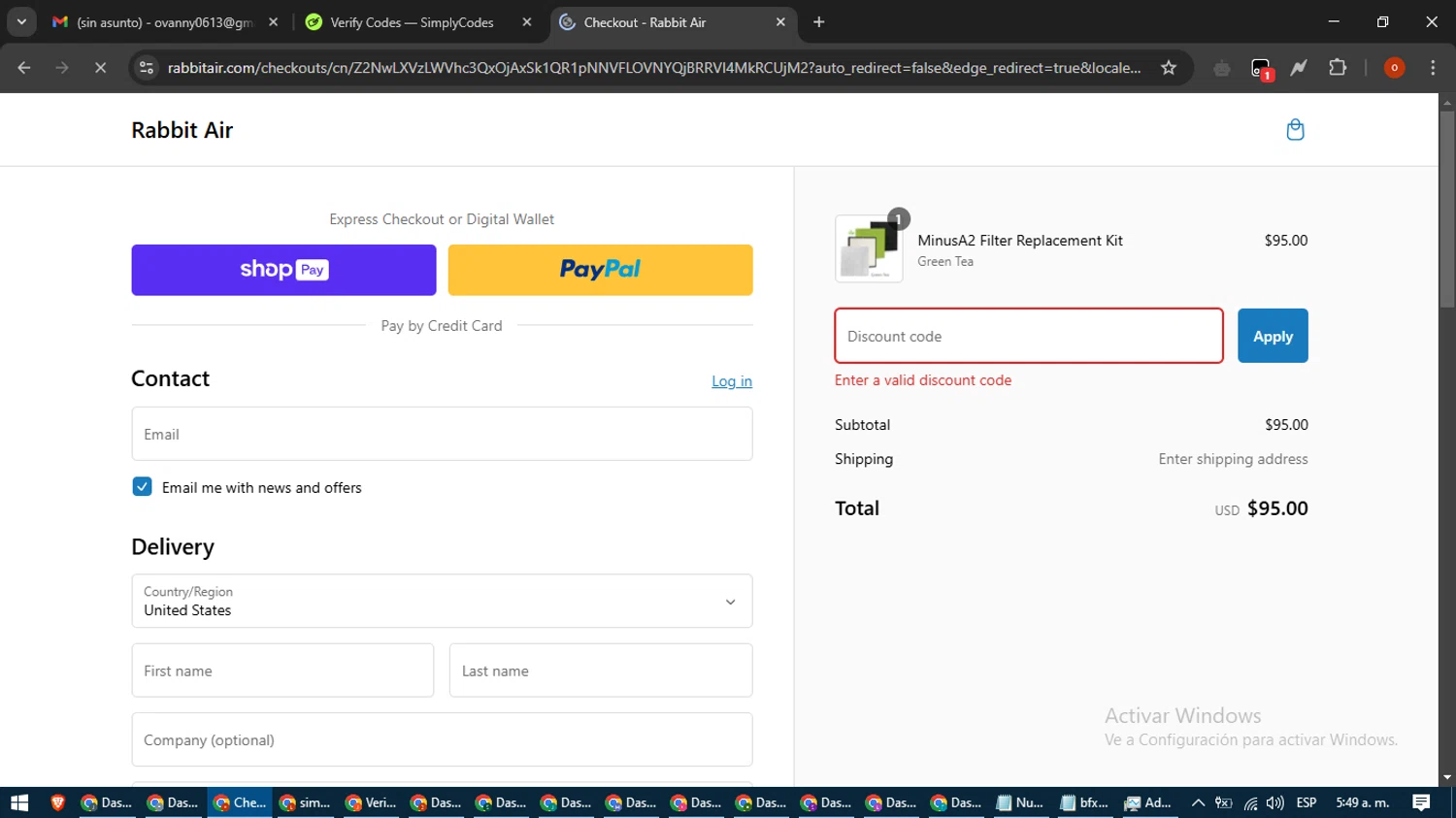
Task: Launch Brave browser from the taskbar
Action: pyautogui.click(x=57, y=802)
